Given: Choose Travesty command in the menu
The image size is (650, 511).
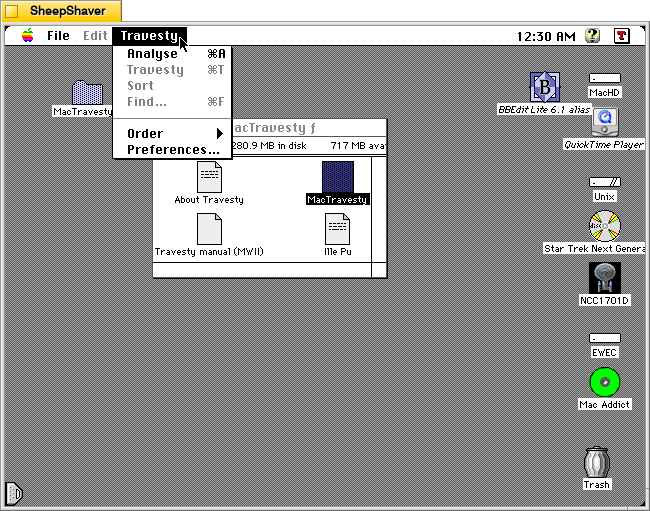Looking at the screenshot, I should point(172,70).
